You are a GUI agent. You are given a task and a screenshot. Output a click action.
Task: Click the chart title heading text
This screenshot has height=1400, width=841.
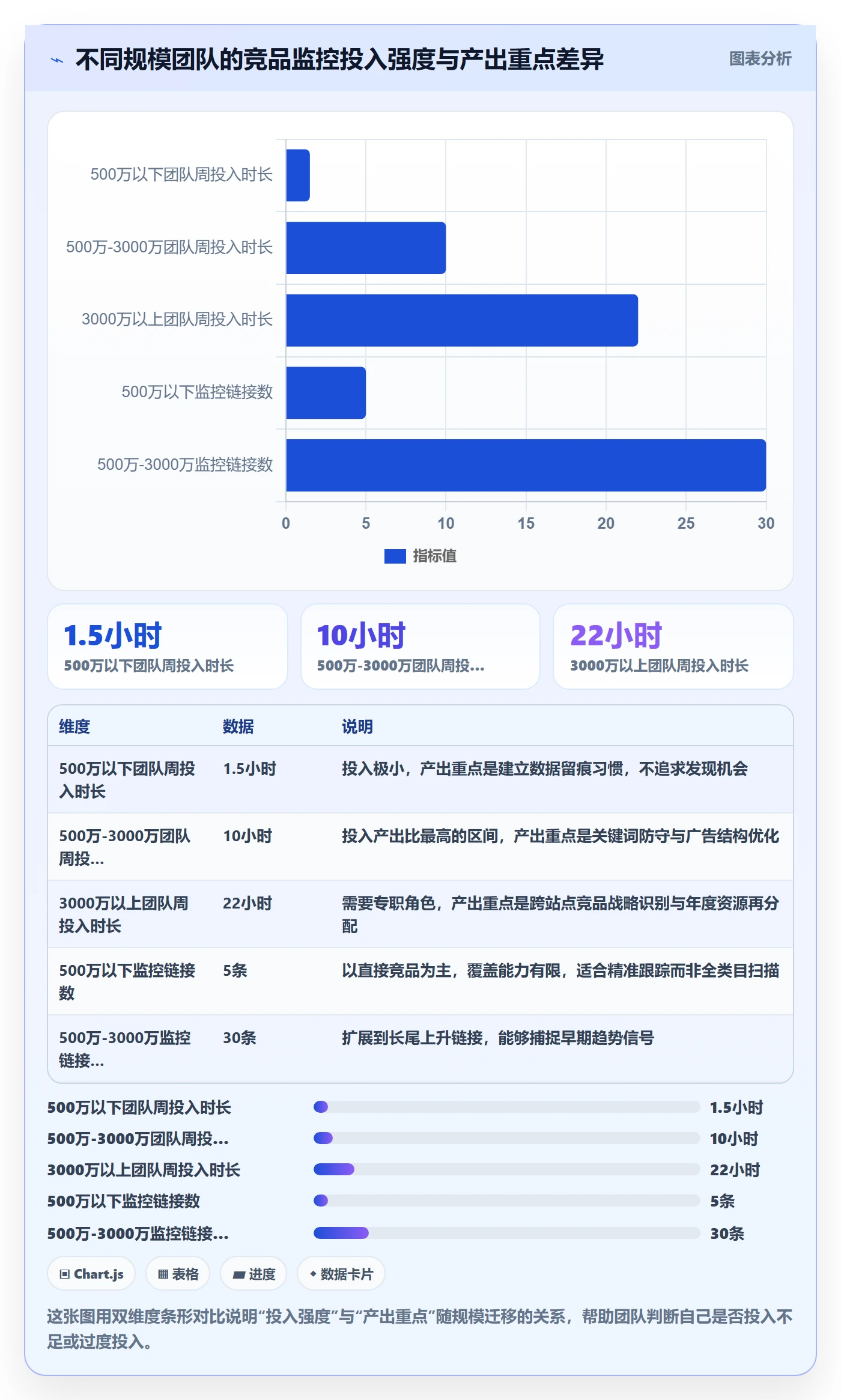point(339,59)
